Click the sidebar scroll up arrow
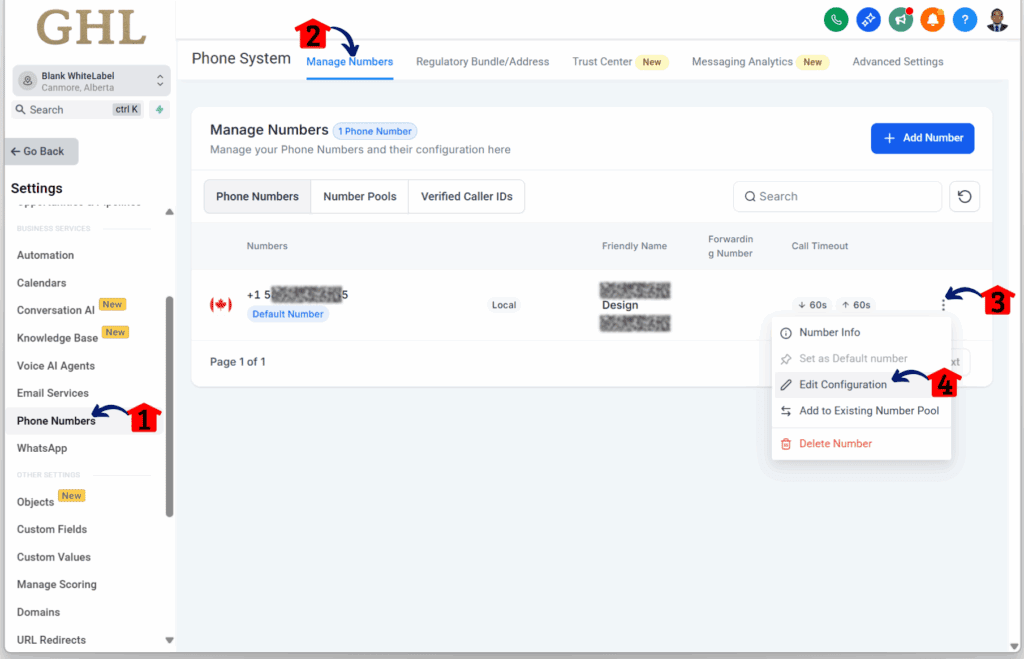1024x659 pixels. pyautogui.click(x=169, y=212)
